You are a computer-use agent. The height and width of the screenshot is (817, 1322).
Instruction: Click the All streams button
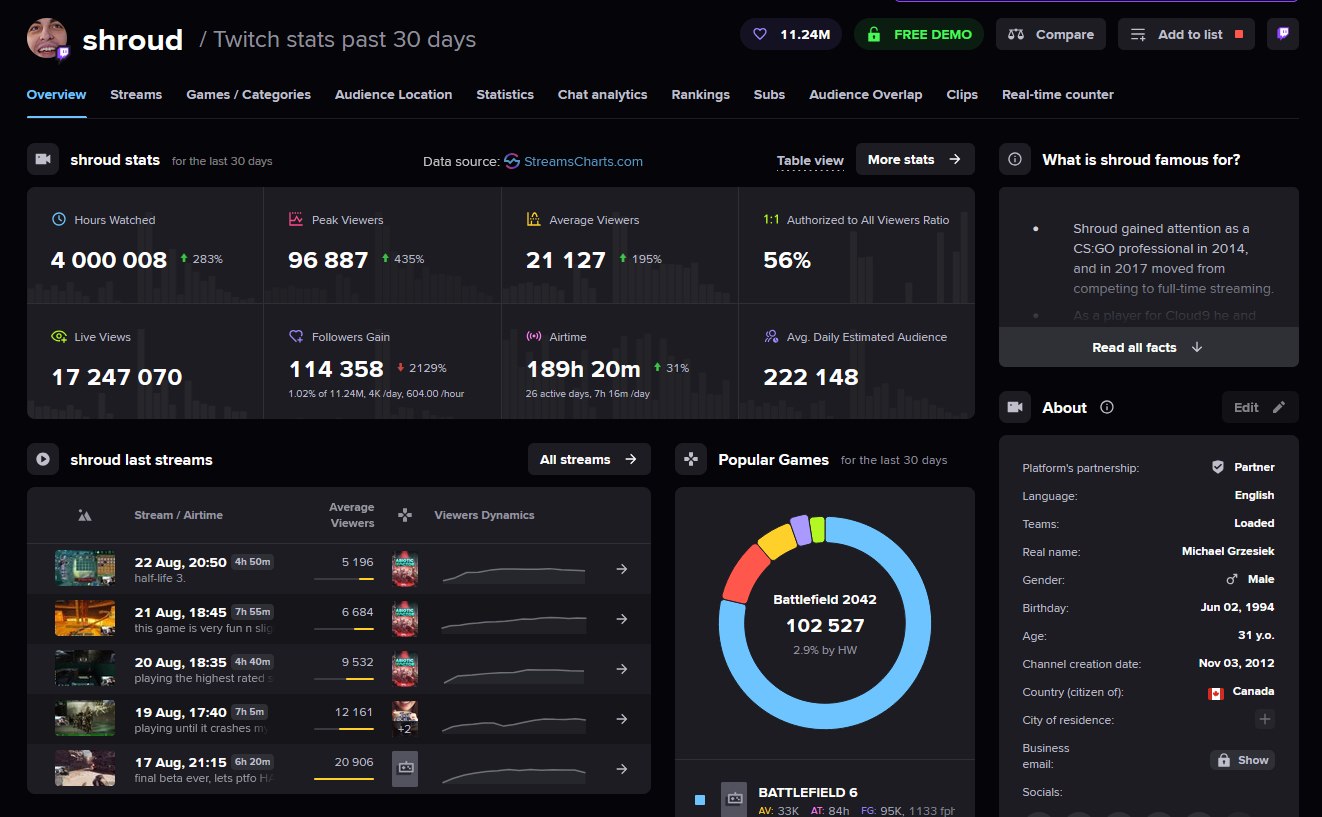pyautogui.click(x=589, y=459)
